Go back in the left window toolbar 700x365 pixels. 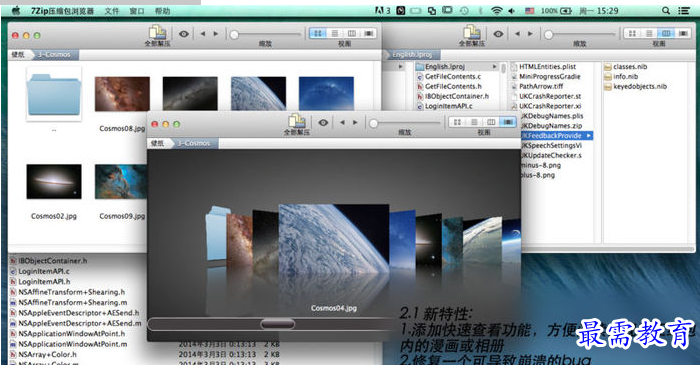tap(203, 34)
